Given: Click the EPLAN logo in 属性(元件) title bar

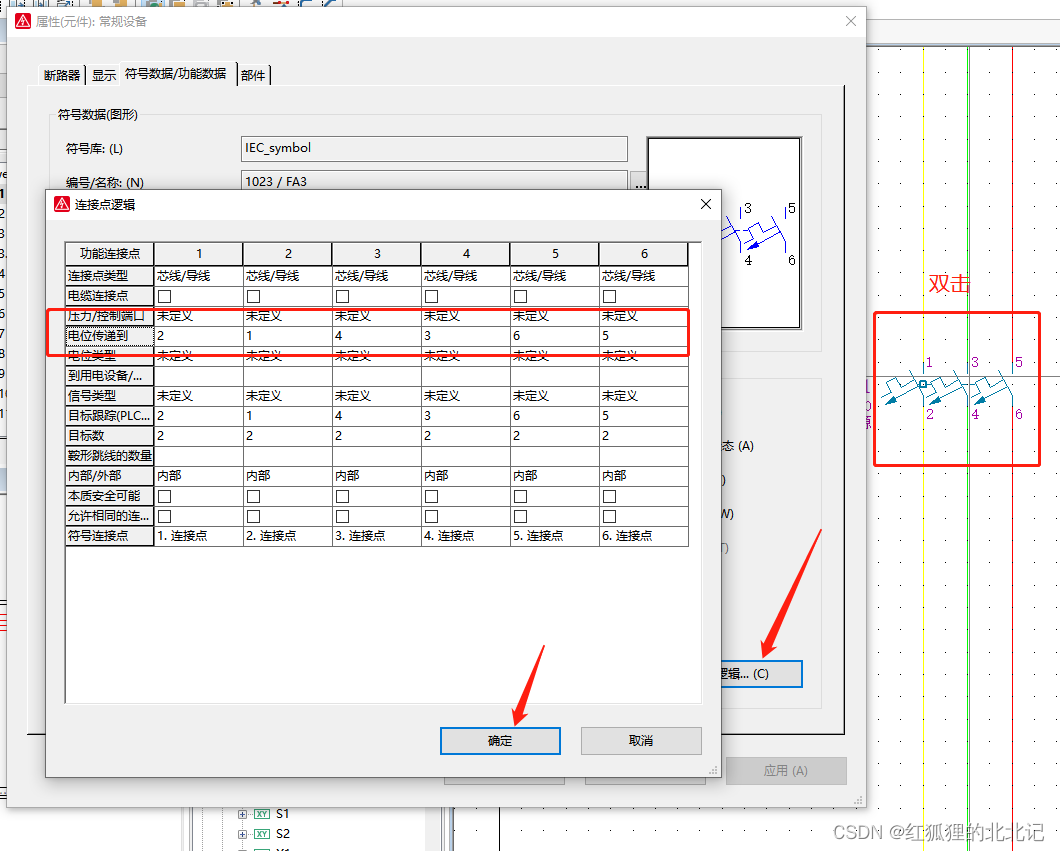Looking at the screenshot, I should pos(22,21).
